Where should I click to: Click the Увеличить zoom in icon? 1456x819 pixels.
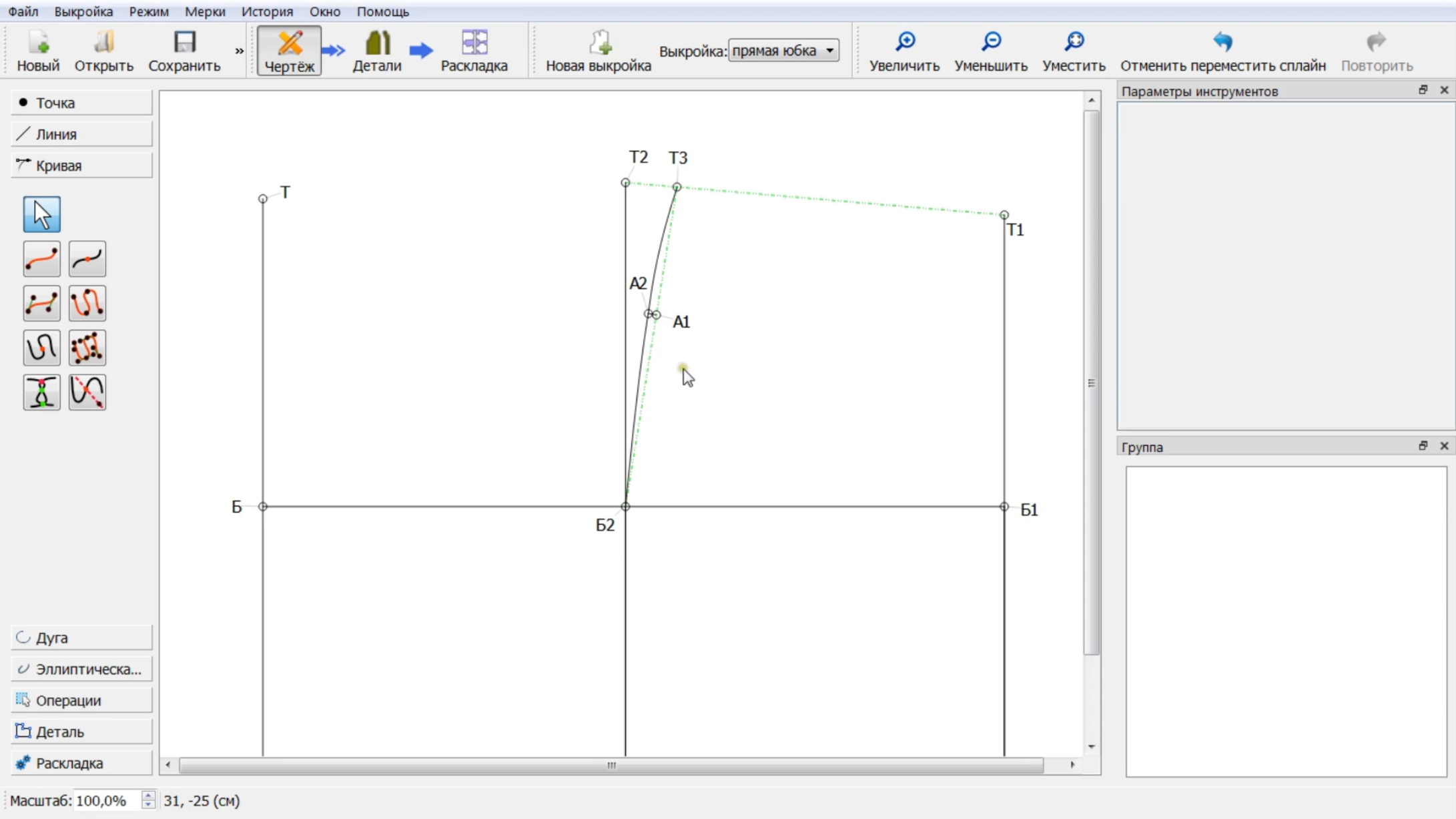(x=905, y=42)
